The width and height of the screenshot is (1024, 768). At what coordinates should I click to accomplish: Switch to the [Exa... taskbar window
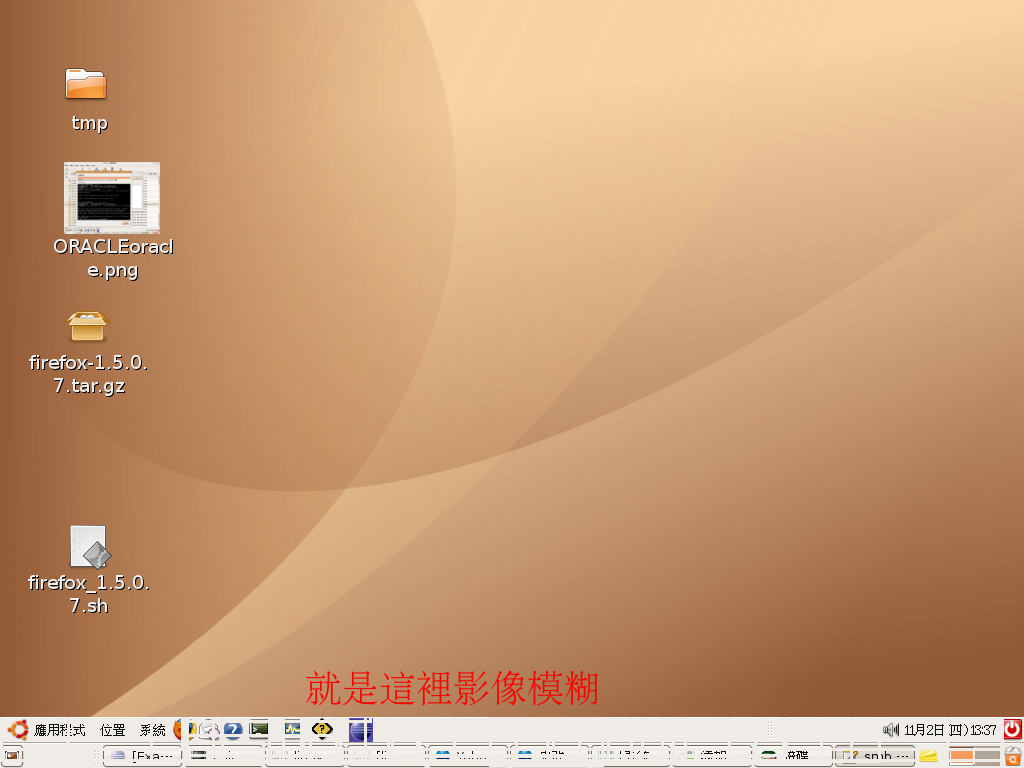(142, 756)
